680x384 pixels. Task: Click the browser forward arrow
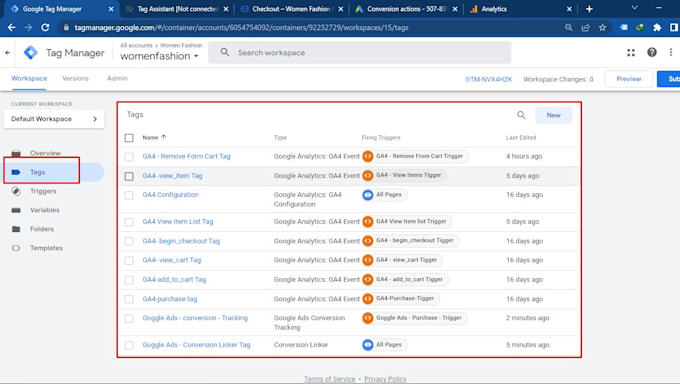pyautogui.click(x=28, y=27)
